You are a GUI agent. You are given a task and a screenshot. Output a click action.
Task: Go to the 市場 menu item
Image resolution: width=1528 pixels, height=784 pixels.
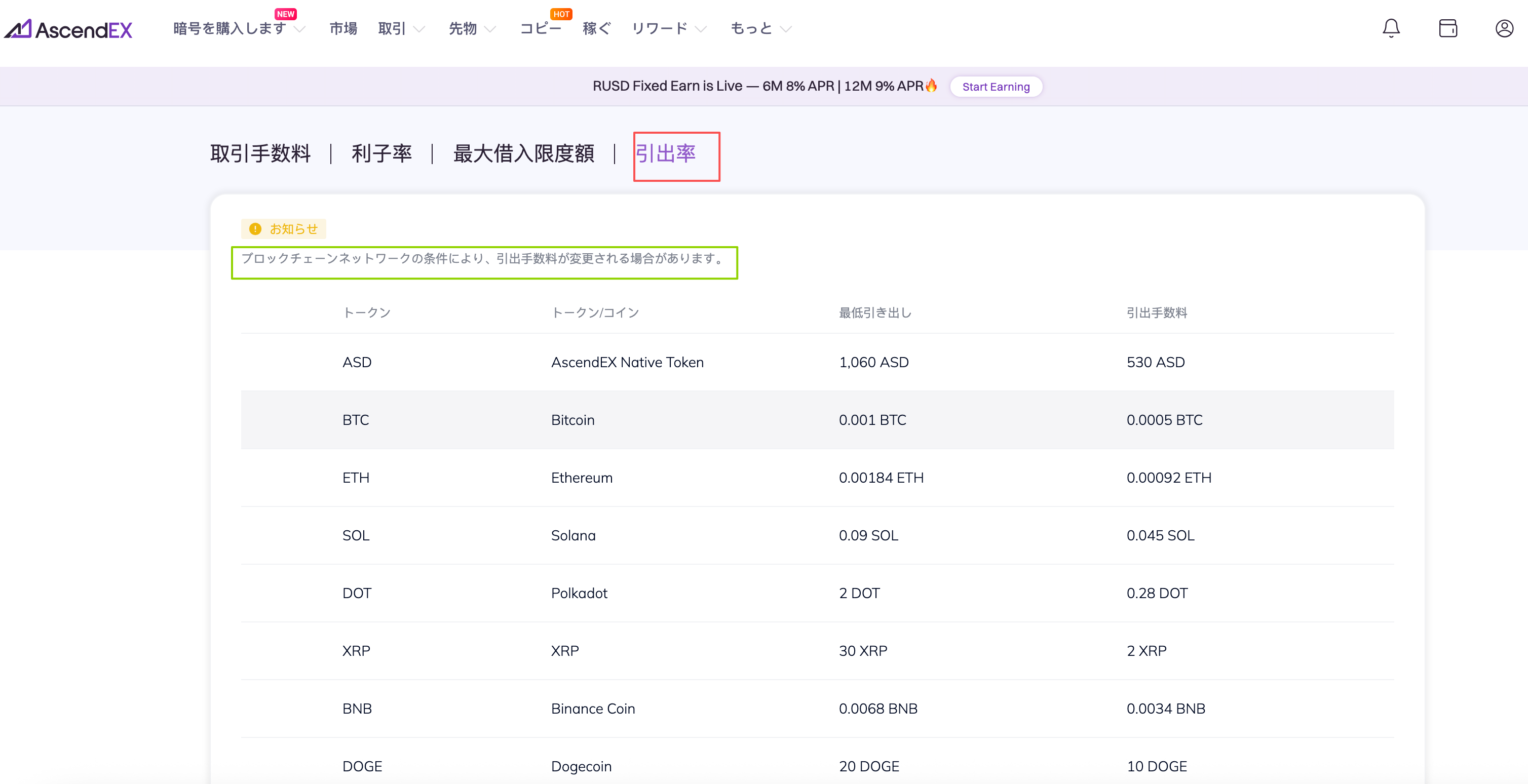[343, 28]
